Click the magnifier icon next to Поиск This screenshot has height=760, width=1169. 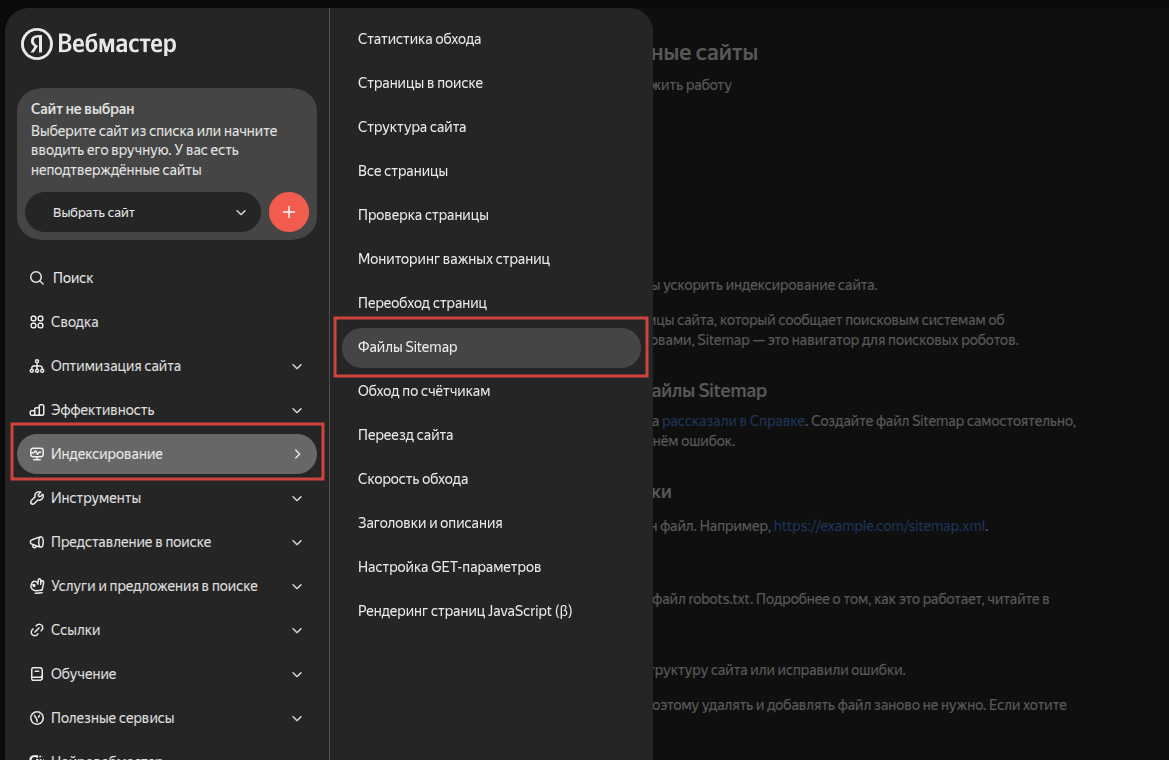(x=37, y=278)
